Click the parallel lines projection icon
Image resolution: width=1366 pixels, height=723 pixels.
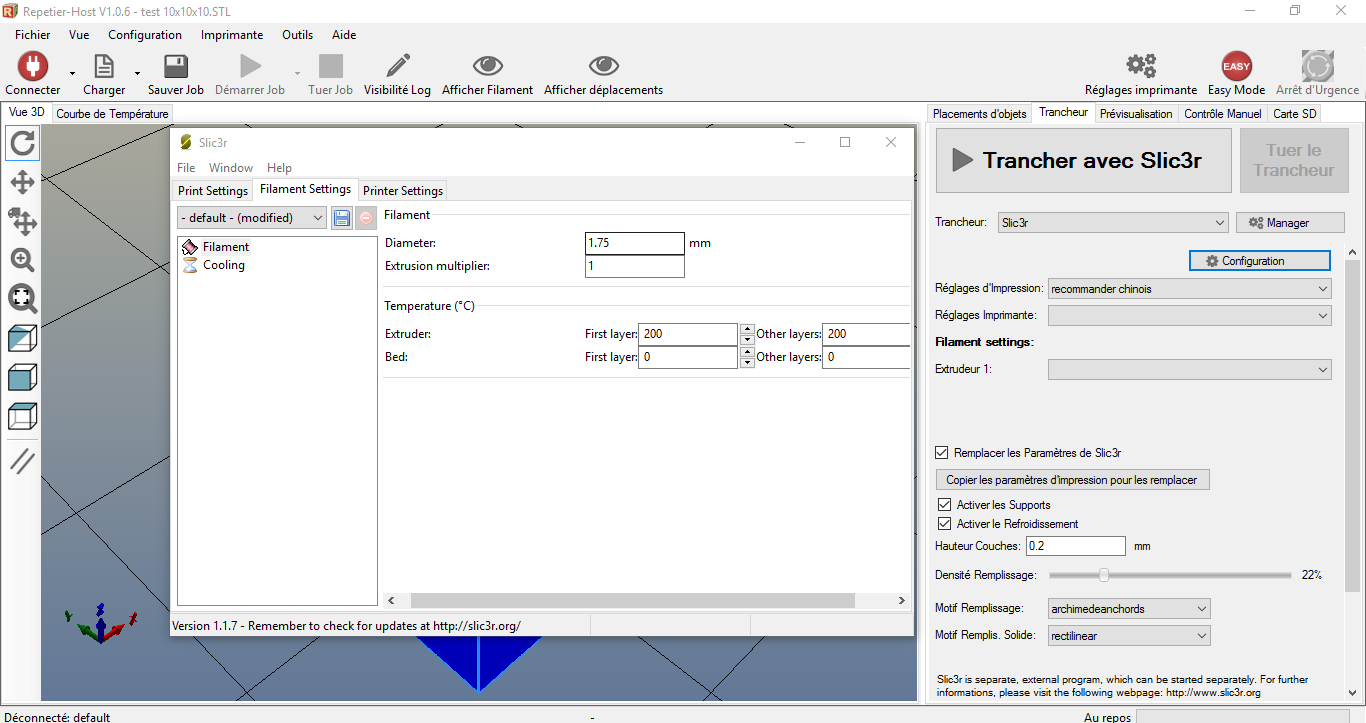coord(22,461)
